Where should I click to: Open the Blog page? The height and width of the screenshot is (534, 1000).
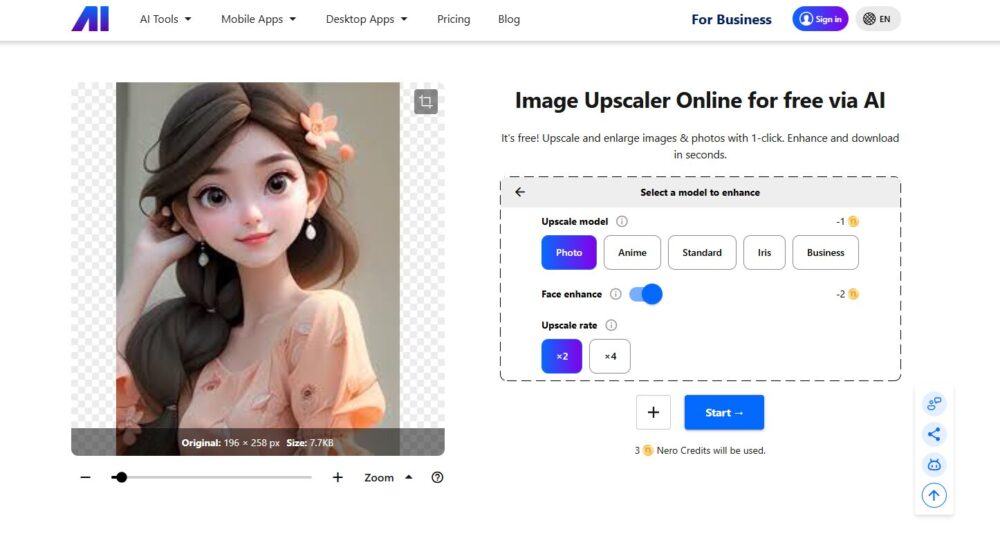click(509, 19)
